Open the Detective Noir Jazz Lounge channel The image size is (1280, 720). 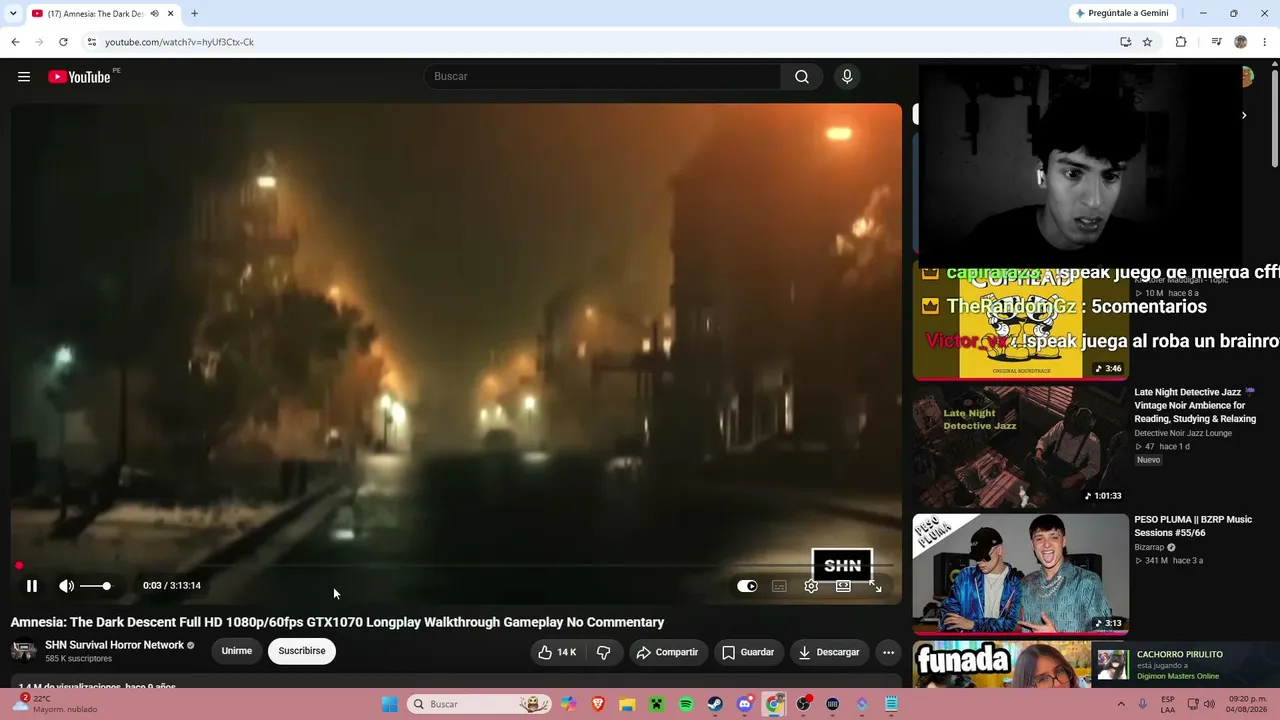[1183, 433]
